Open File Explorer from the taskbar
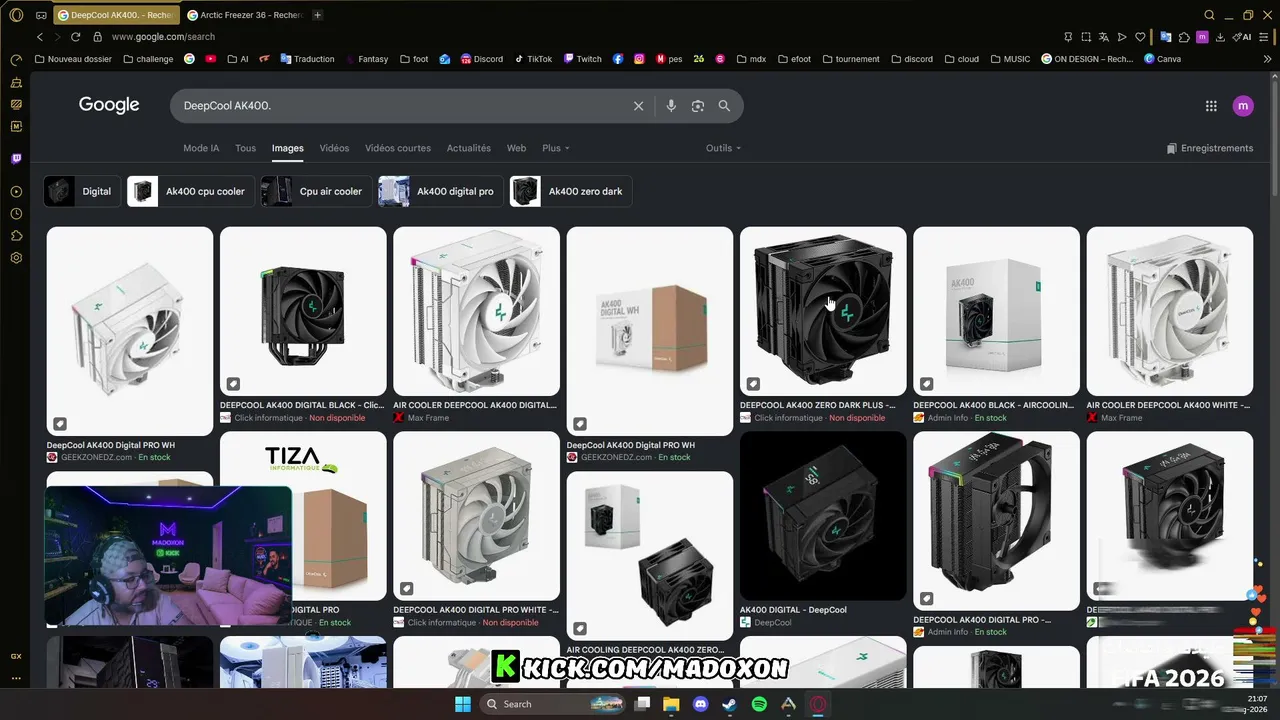Screen dimensions: 1280x720 [671, 704]
